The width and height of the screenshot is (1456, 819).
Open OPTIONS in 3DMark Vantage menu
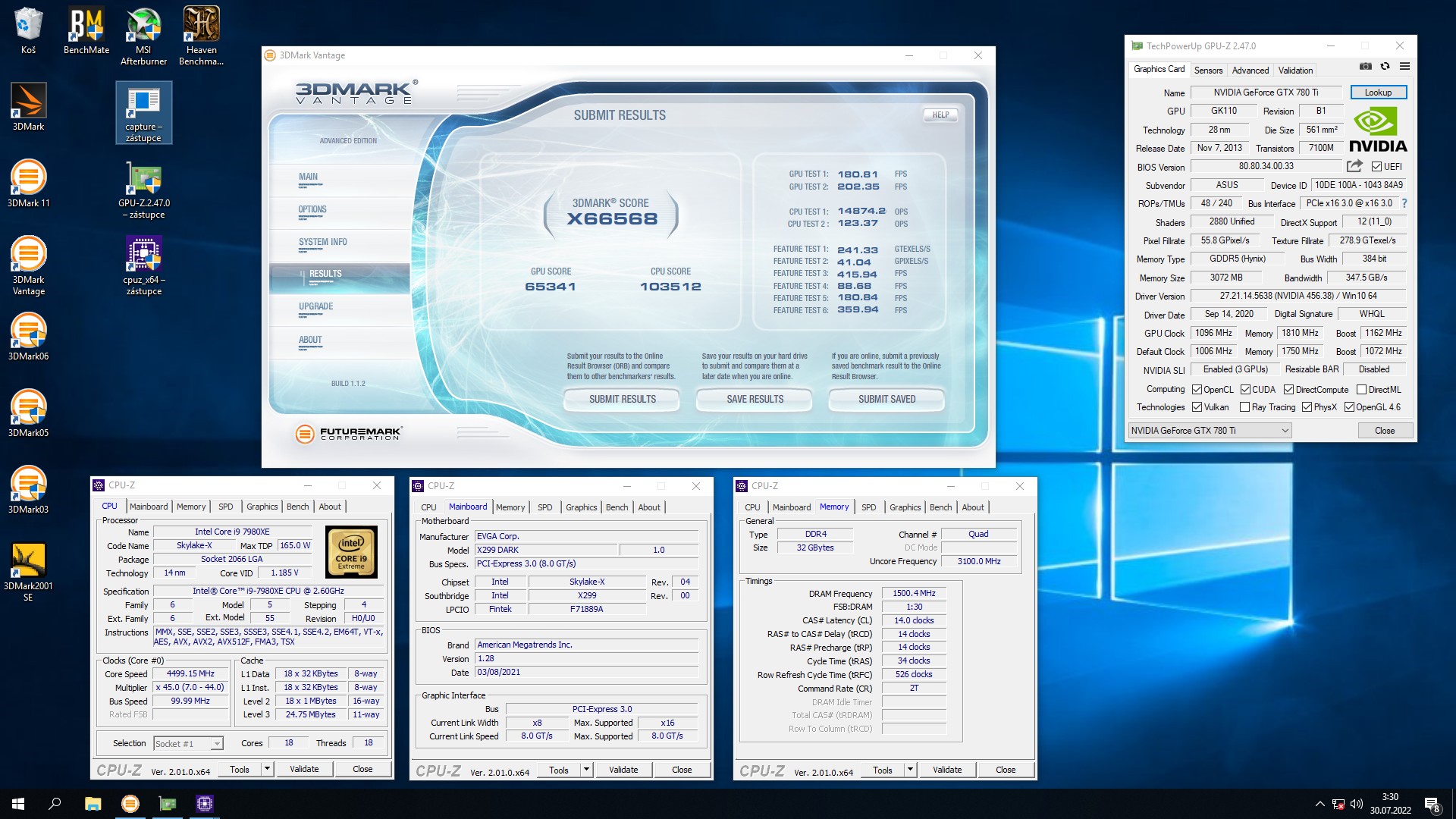(312, 209)
